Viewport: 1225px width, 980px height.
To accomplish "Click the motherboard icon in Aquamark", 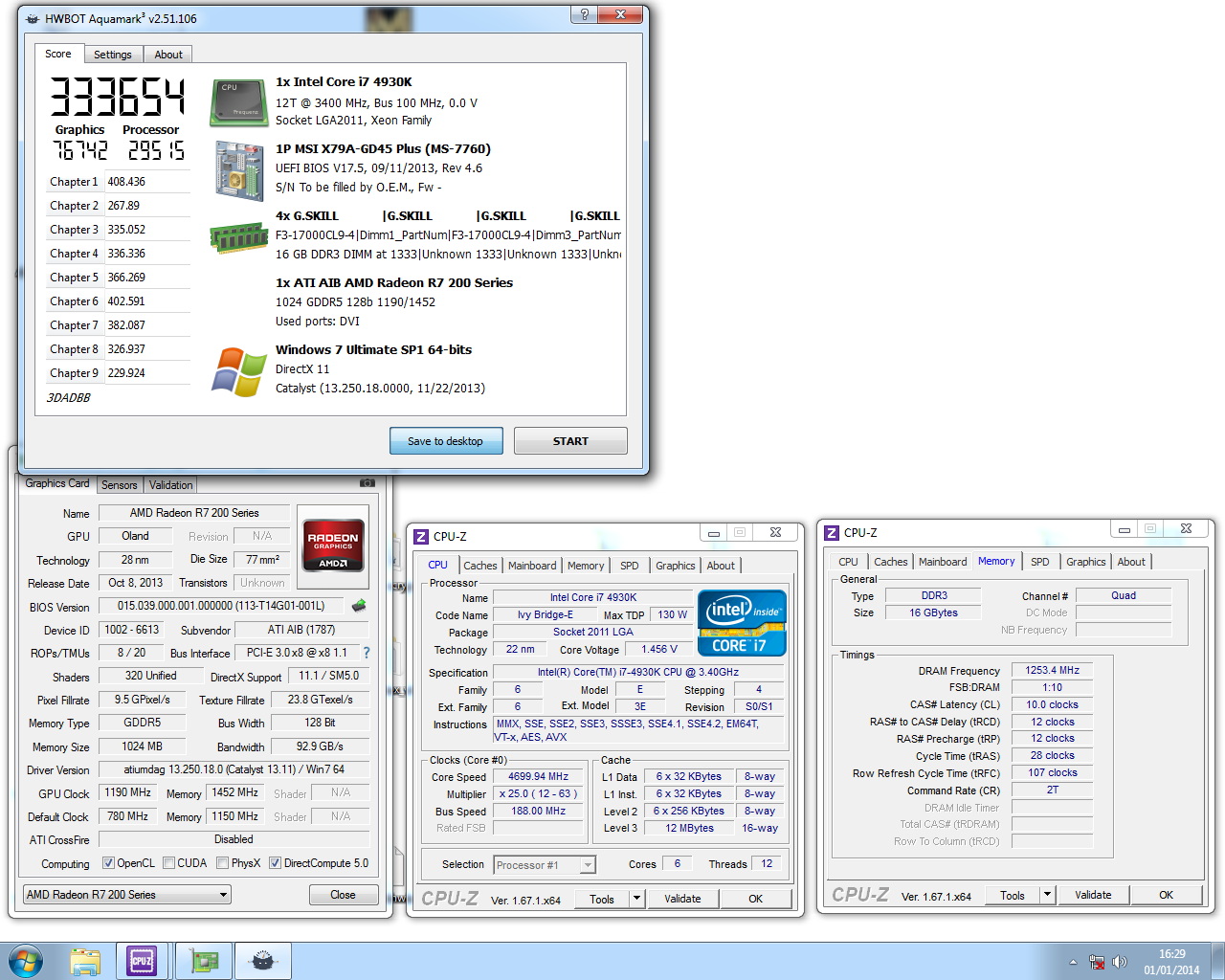I will (x=238, y=171).
